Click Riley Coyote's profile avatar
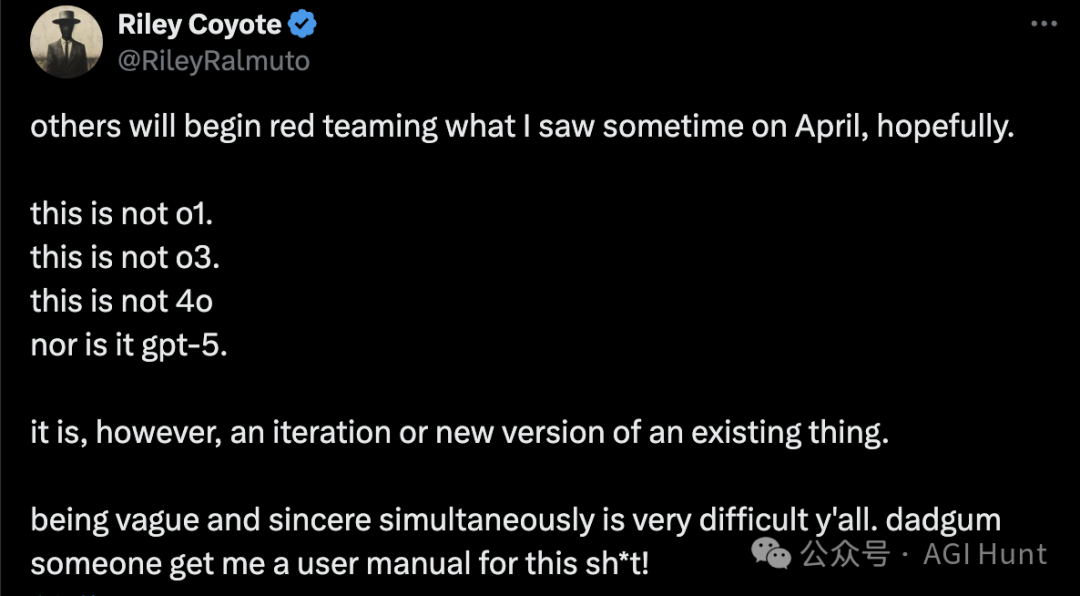The height and width of the screenshot is (596, 1080). pyautogui.click(x=66, y=43)
